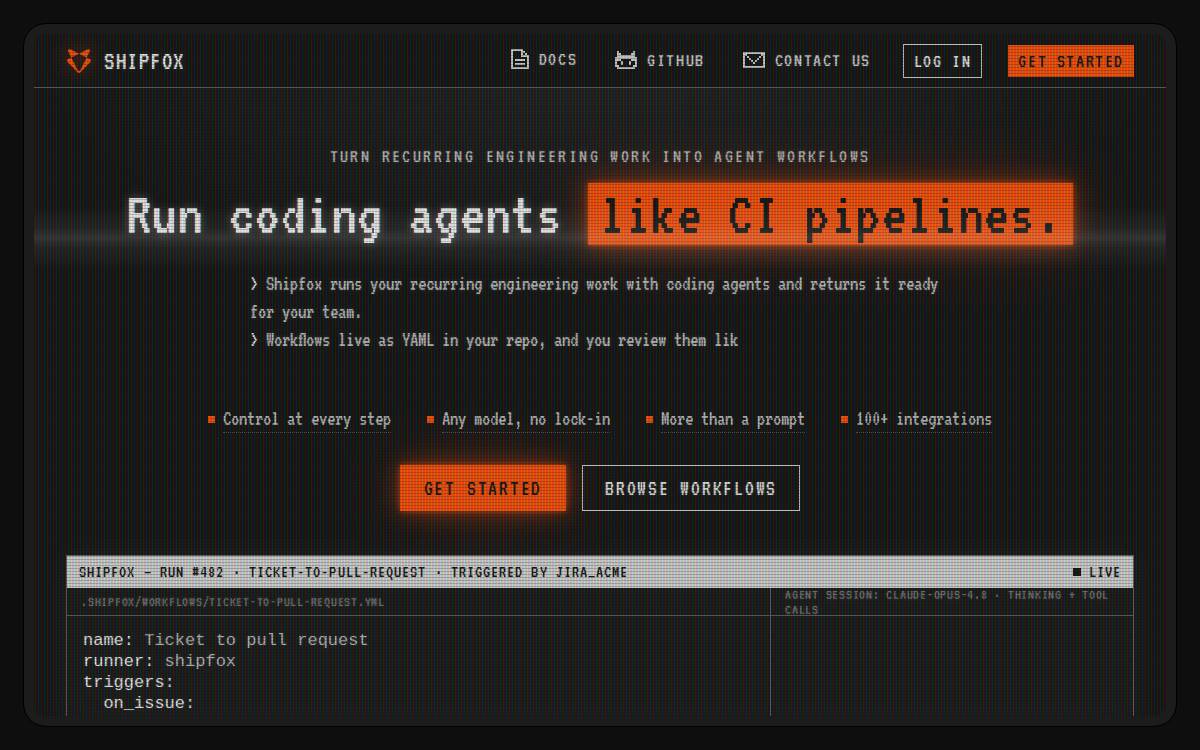Click the "on_issue:" YAML line
Screen dimensions: 1200x750
click(x=149, y=703)
